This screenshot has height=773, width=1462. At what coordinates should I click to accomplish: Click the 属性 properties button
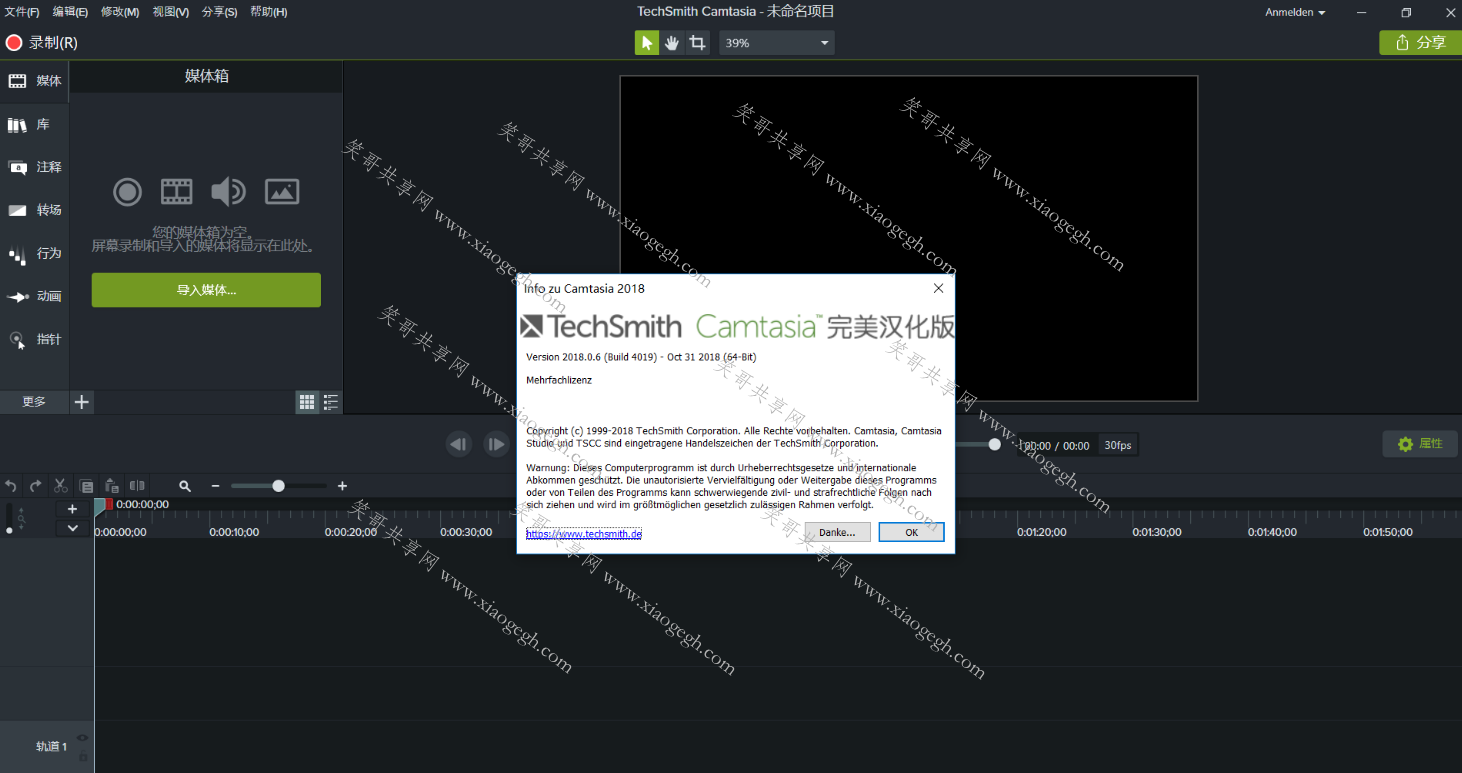click(x=1420, y=444)
